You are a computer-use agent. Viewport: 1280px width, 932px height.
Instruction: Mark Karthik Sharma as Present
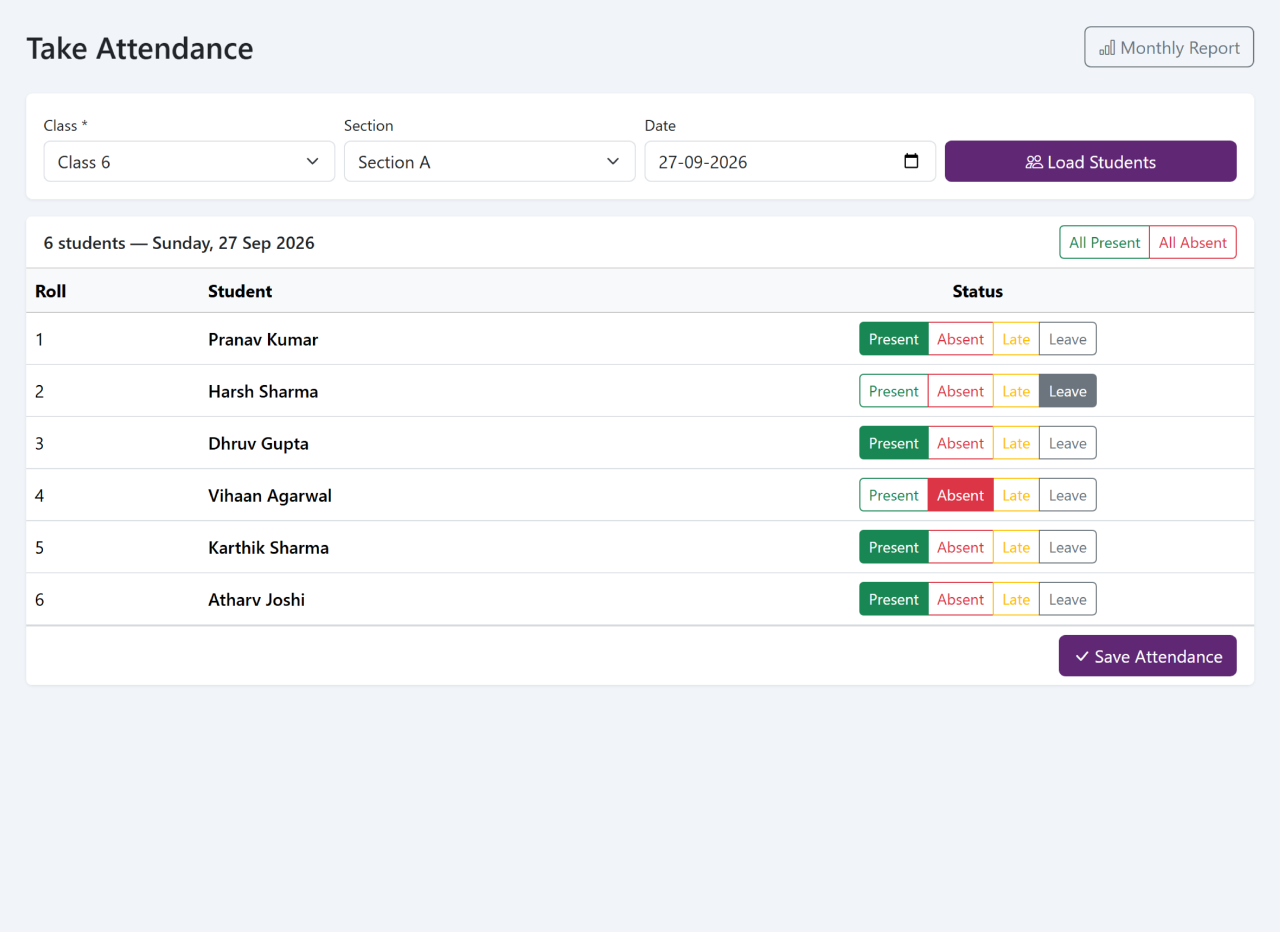coord(894,547)
